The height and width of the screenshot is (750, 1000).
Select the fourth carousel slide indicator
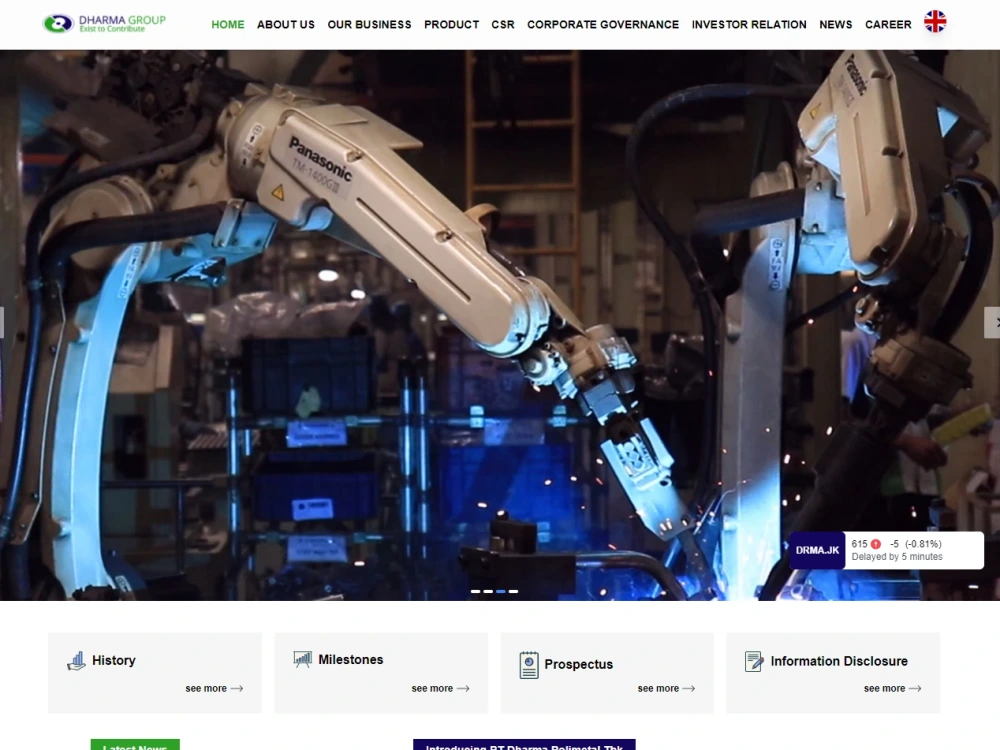pyautogui.click(x=513, y=591)
